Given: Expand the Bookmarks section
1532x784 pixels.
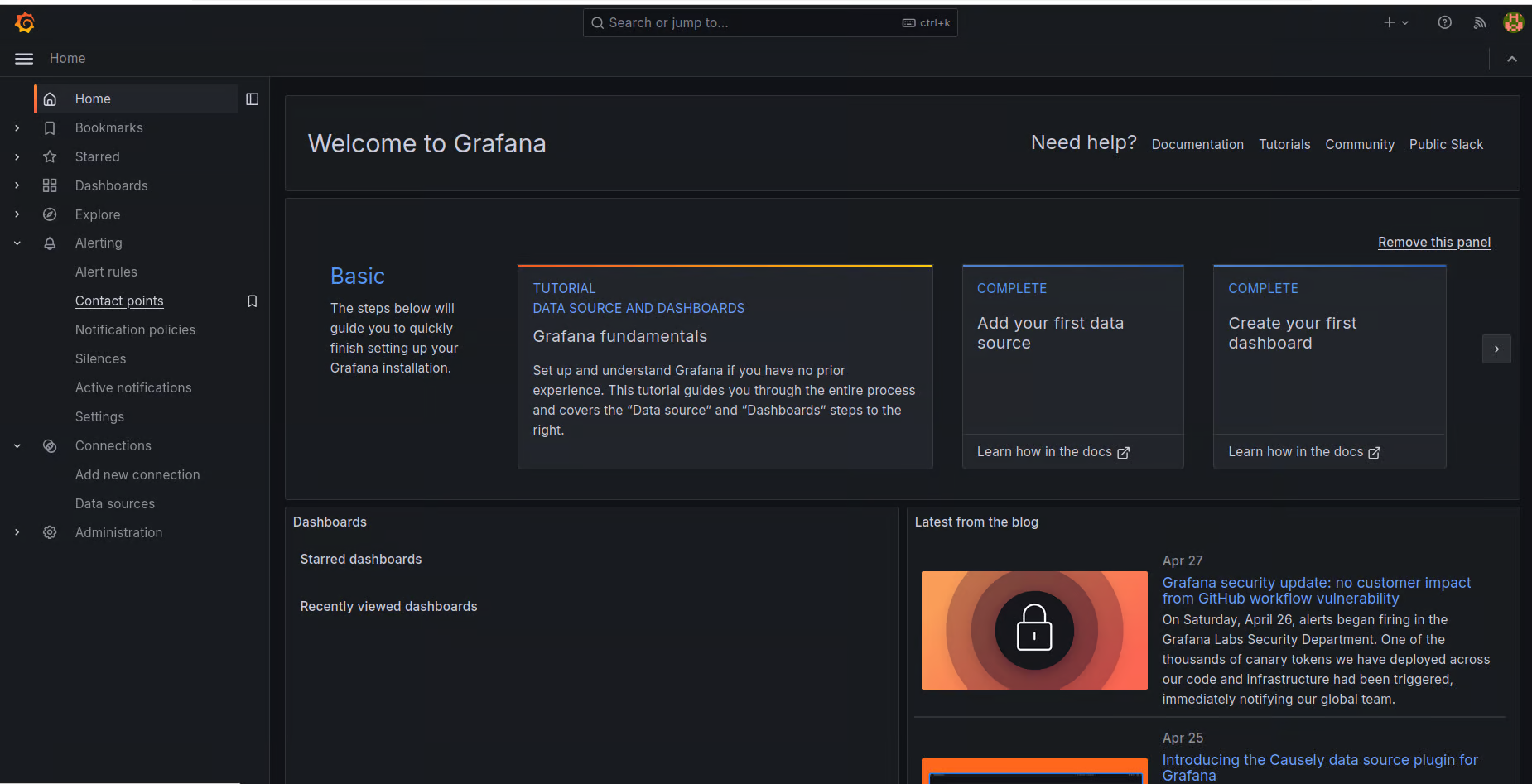Looking at the screenshot, I should (17, 128).
